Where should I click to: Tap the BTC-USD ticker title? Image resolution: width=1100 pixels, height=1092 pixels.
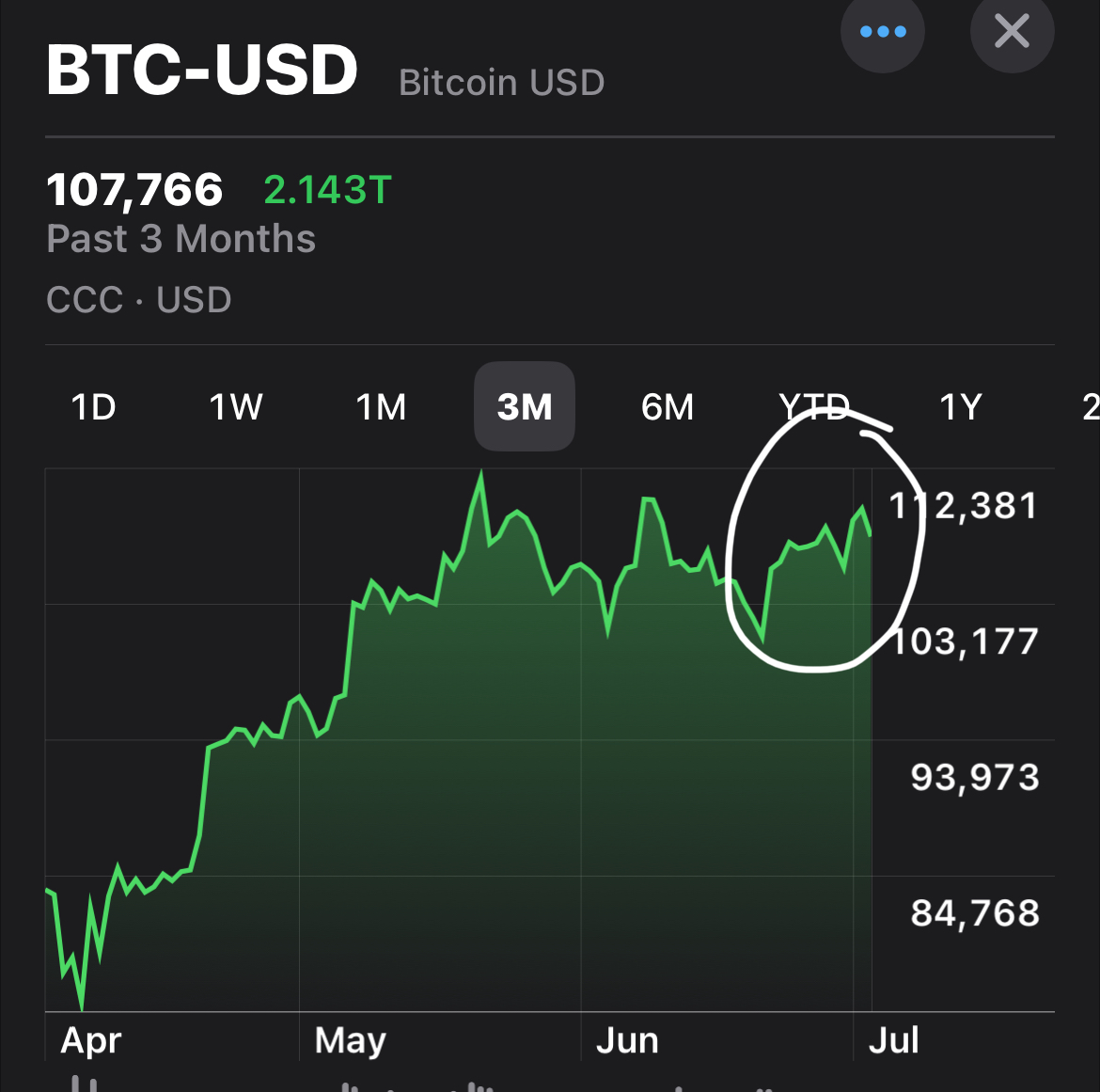(202, 70)
